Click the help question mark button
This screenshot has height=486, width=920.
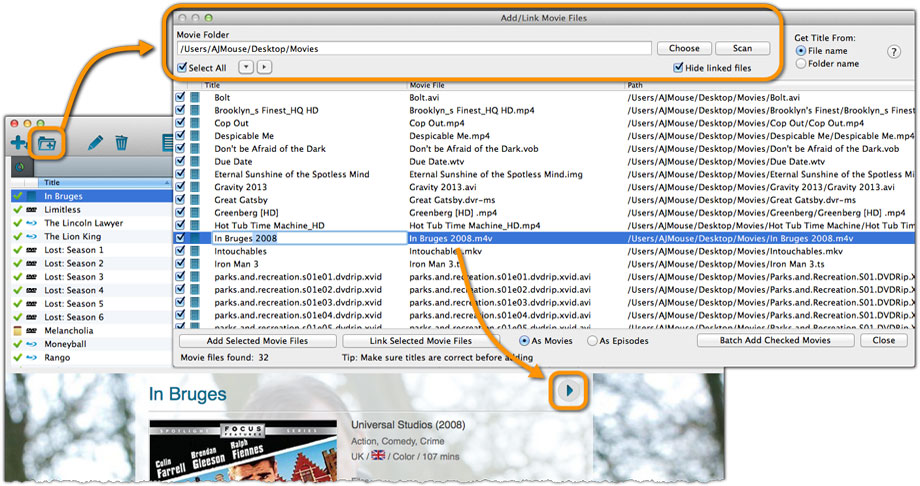click(894, 52)
